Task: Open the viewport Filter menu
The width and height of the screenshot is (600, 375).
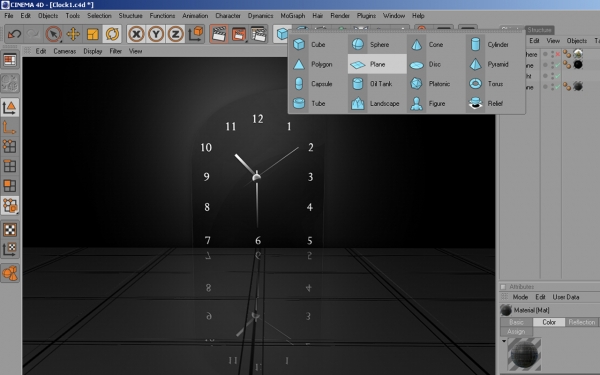Action: [116, 51]
